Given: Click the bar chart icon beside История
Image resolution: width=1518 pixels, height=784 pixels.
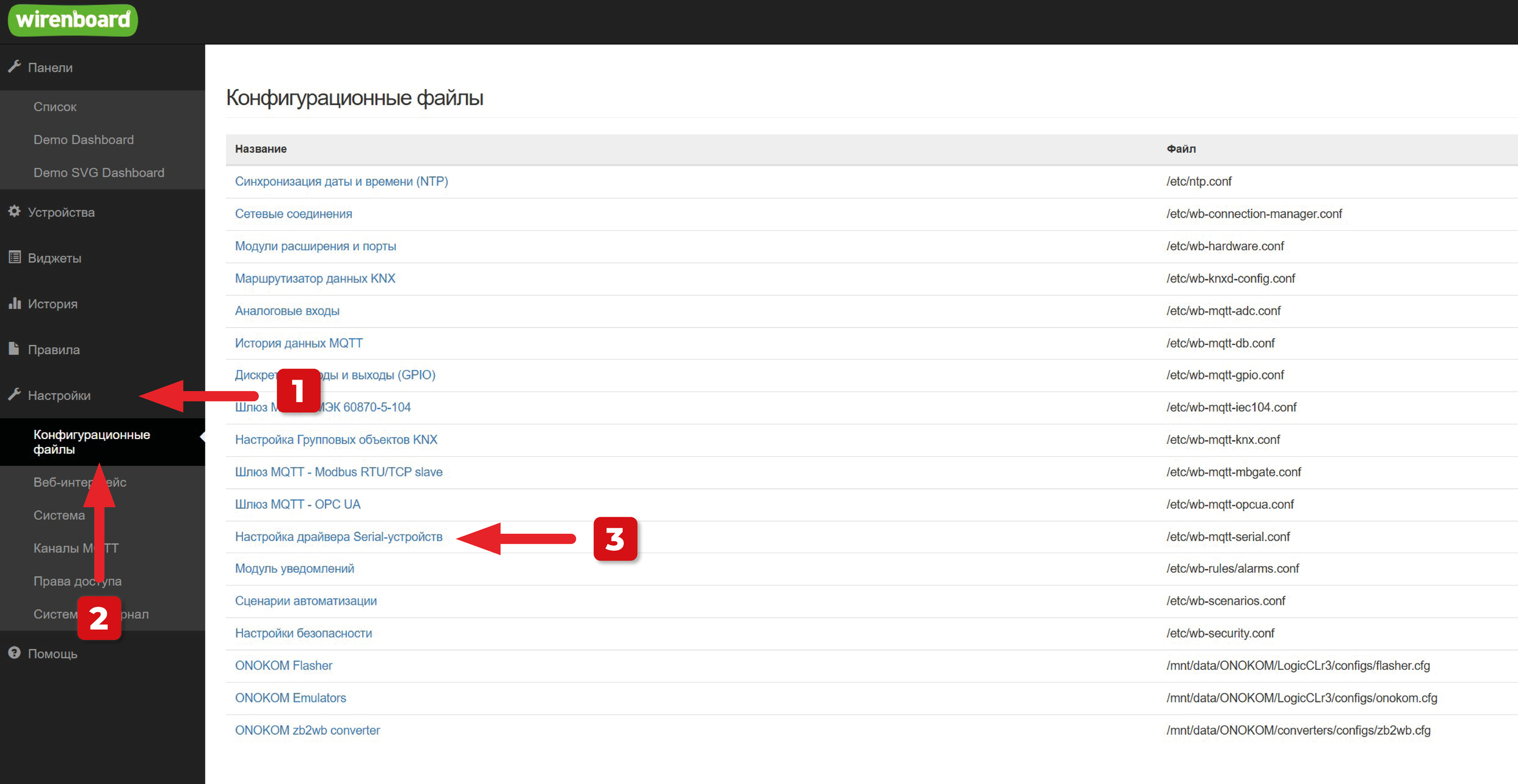Looking at the screenshot, I should (x=15, y=303).
